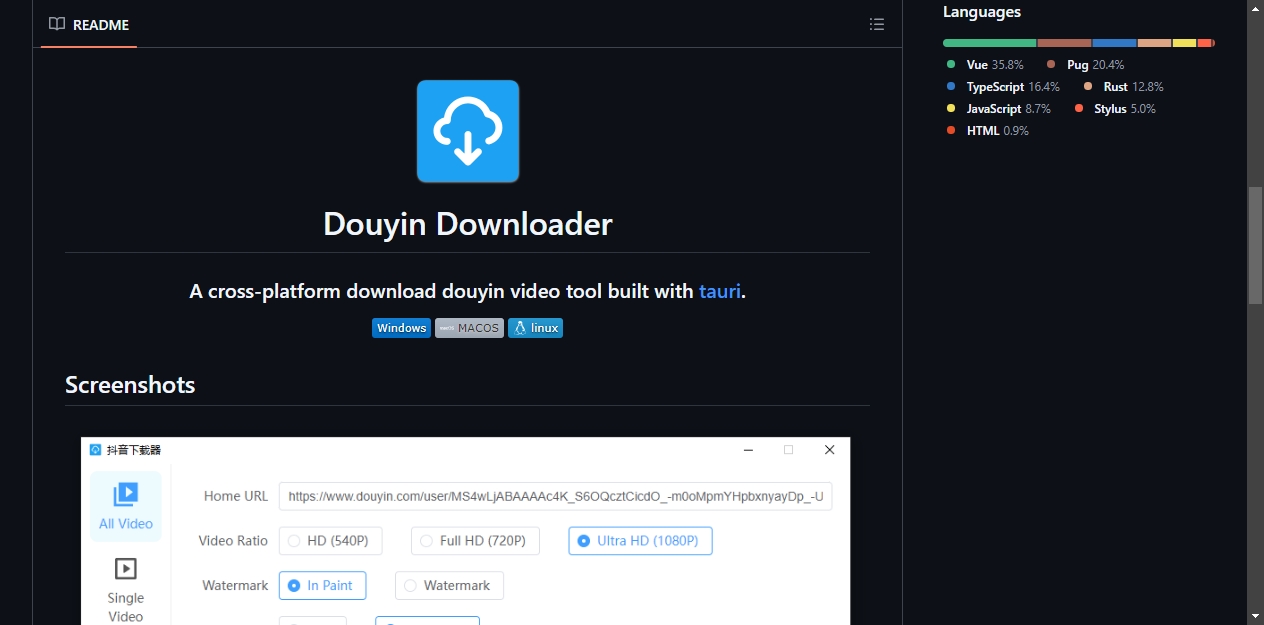The width and height of the screenshot is (1264, 625).
Task: Click yellow JavaScript segment of language bar
Action: coord(1184,43)
